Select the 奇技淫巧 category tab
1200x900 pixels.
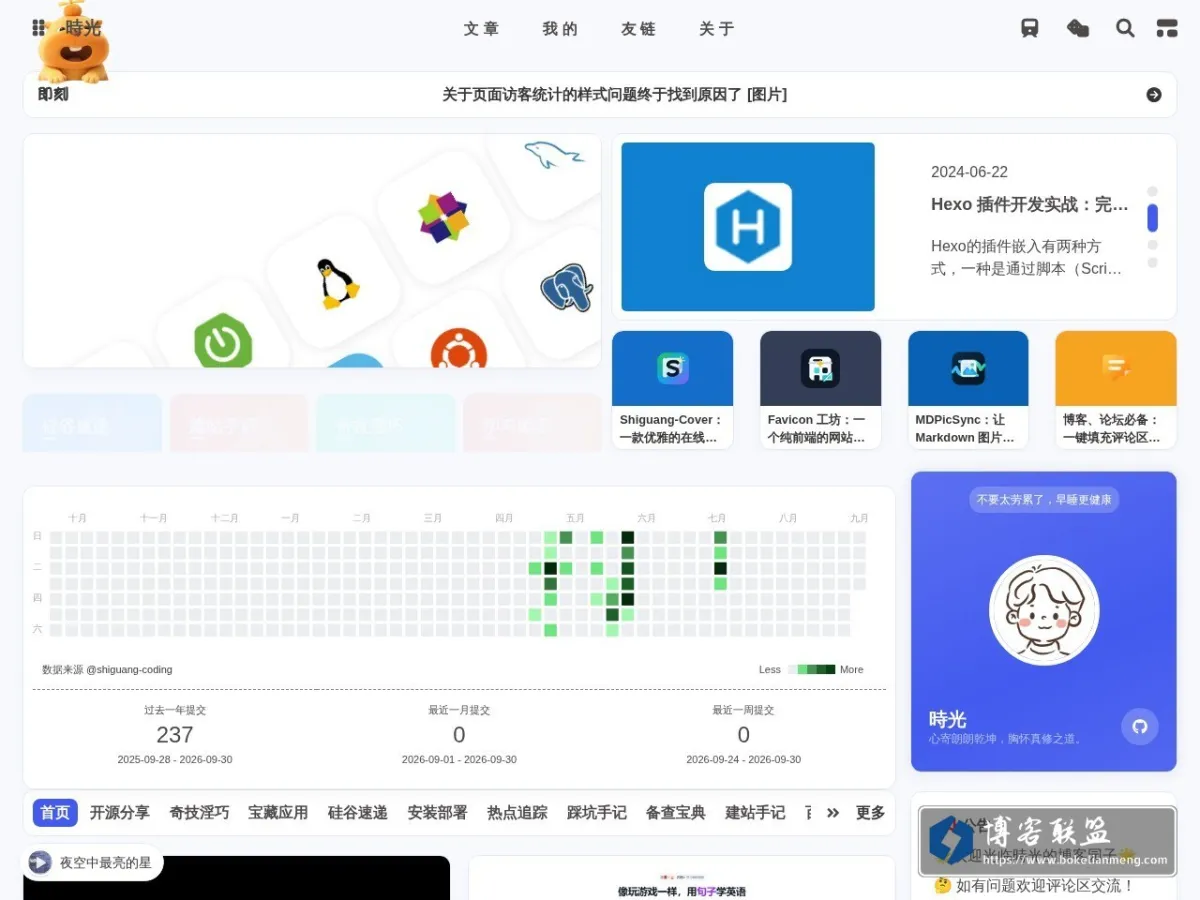coord(199,813)
